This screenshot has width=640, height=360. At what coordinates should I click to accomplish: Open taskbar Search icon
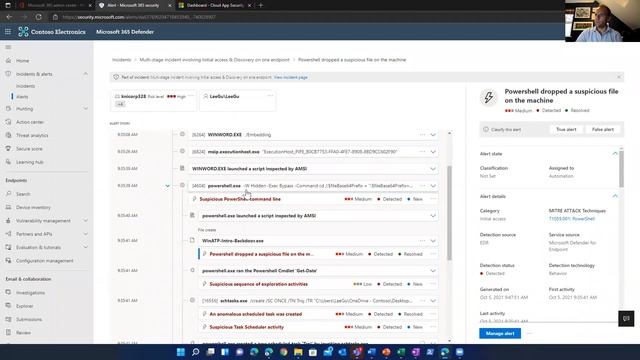pos(196,352)
